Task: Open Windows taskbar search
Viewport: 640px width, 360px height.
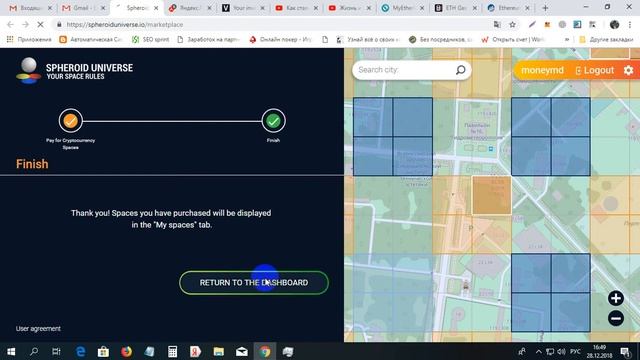Action: tap(34, 351)
